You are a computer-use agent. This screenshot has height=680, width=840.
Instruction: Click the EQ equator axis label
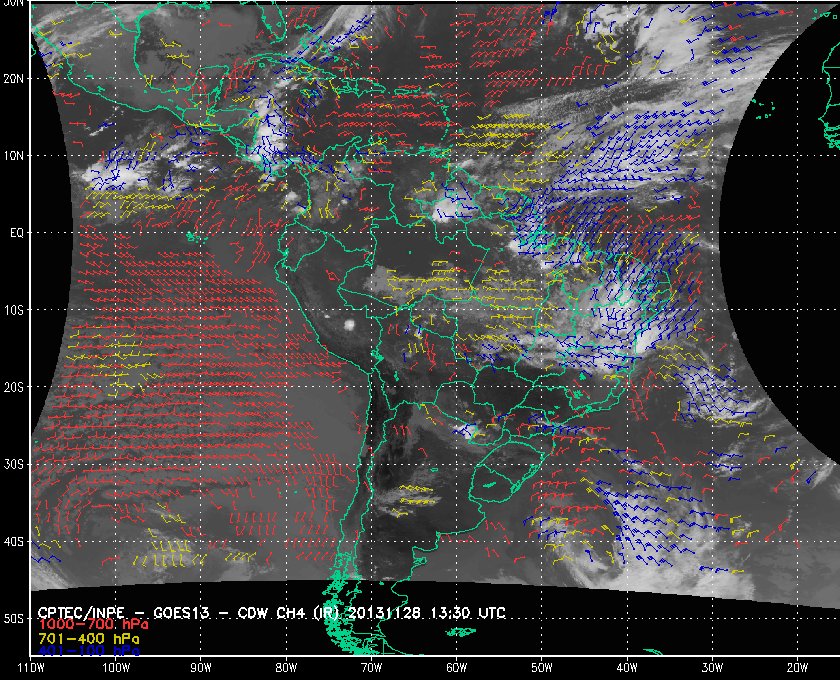17,233
